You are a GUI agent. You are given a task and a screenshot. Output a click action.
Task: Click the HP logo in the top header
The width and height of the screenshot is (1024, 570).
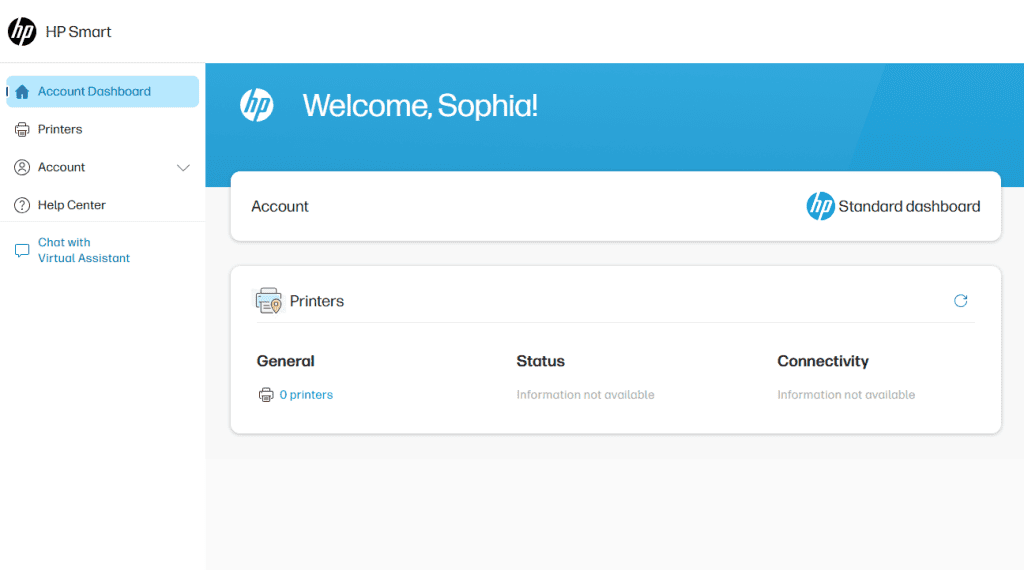pos(22,31)
